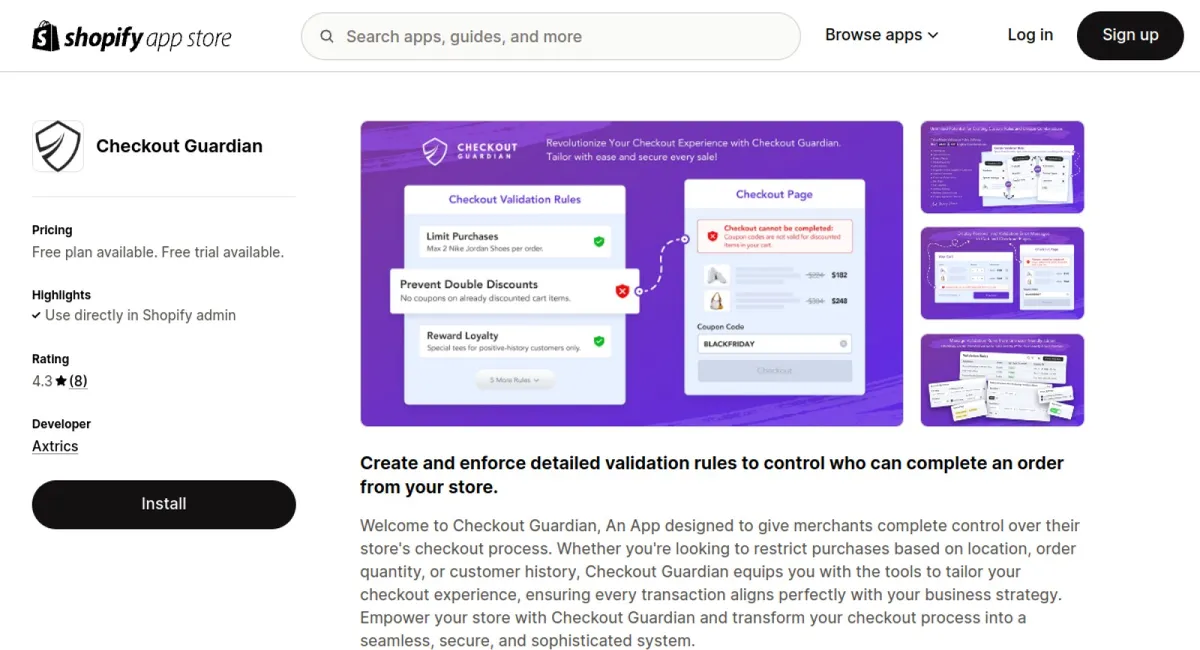Expand the 5 More Rules chevron
The image size is (1200, 650).
click(537, 380)
